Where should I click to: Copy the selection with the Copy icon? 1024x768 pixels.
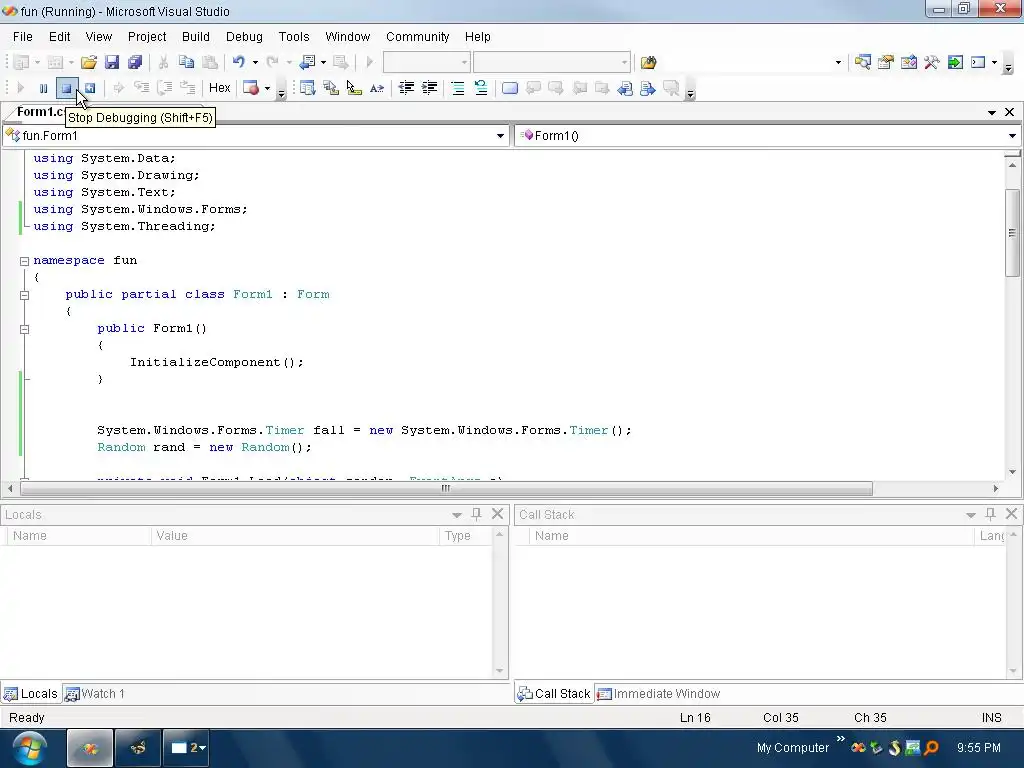(187, 62)
